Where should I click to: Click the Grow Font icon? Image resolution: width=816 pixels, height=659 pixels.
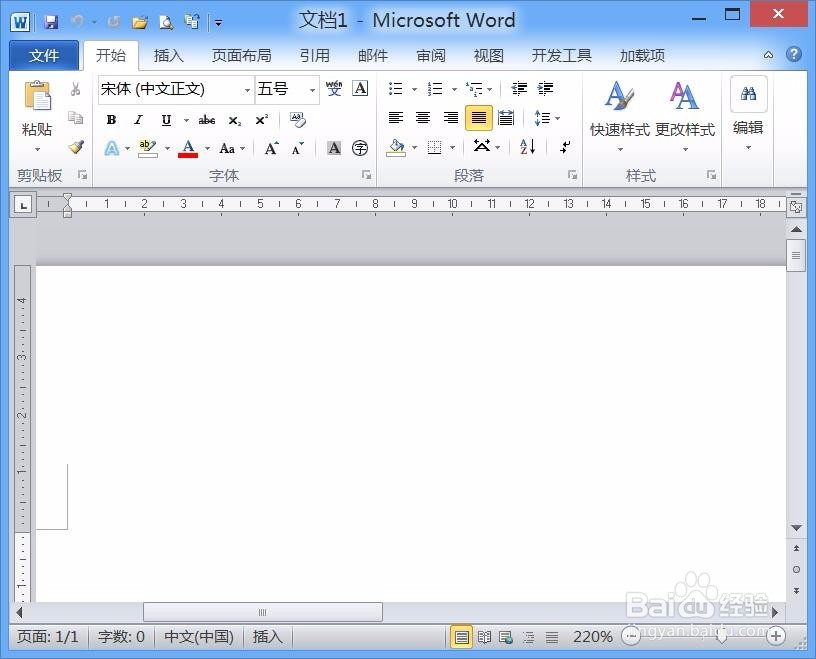pos(271,148)
